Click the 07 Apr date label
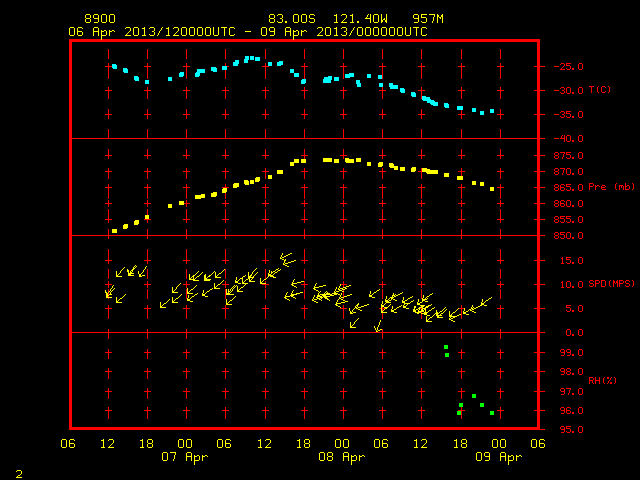This screenshot has height=480, width=640. tap(184, 457)
